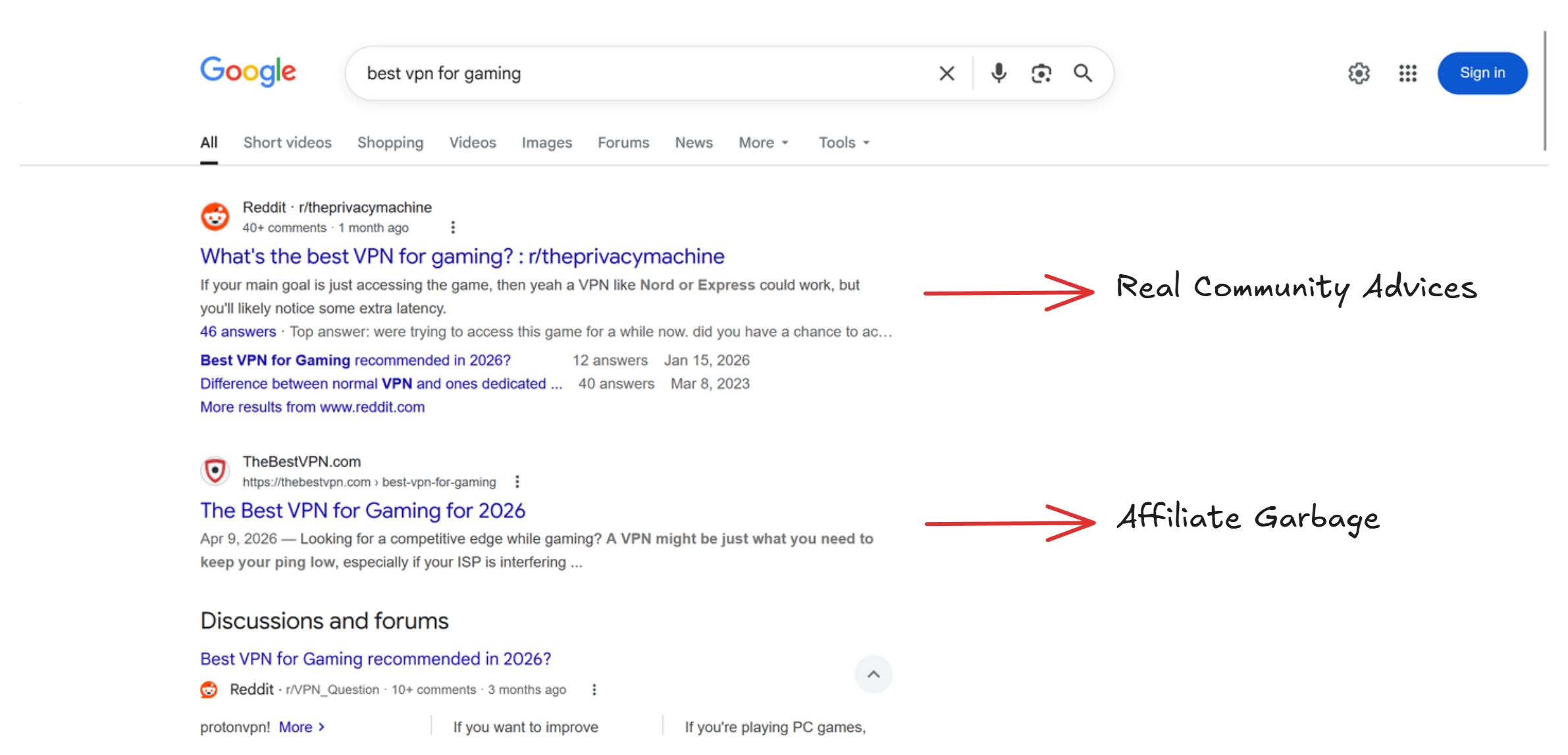The height and width of the screenshot is (755, 1568).
Task: Open 'What's the best VPN for gaming?' result
Action: (x=461, y=256)
